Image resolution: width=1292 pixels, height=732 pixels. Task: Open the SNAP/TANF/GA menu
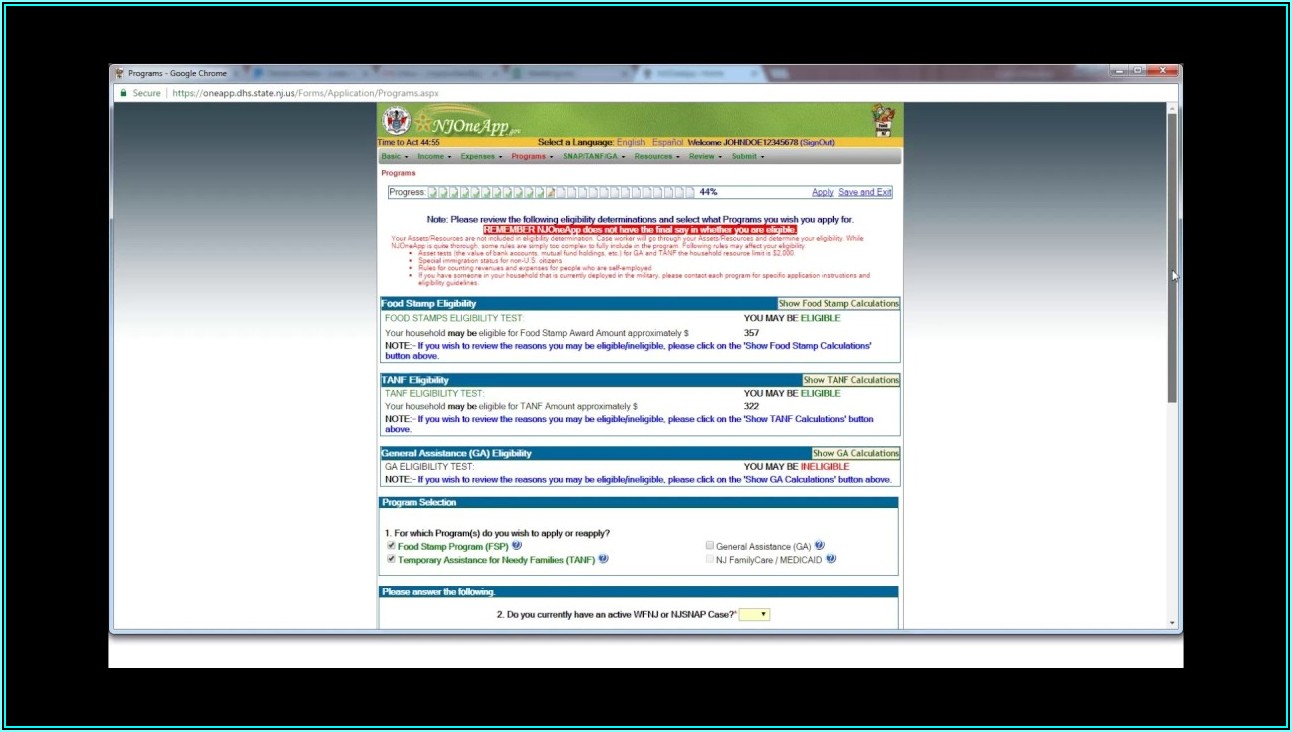click(x=594, y=156)
